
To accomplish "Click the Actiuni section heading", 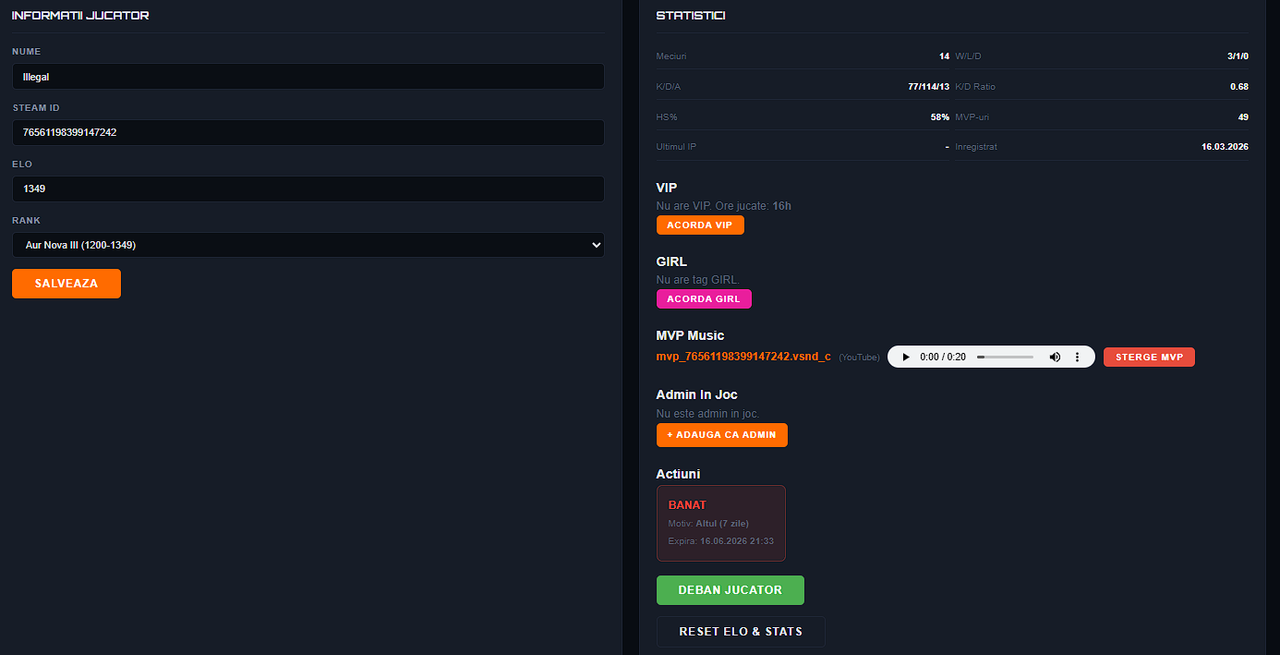I will tap(678, 474).
